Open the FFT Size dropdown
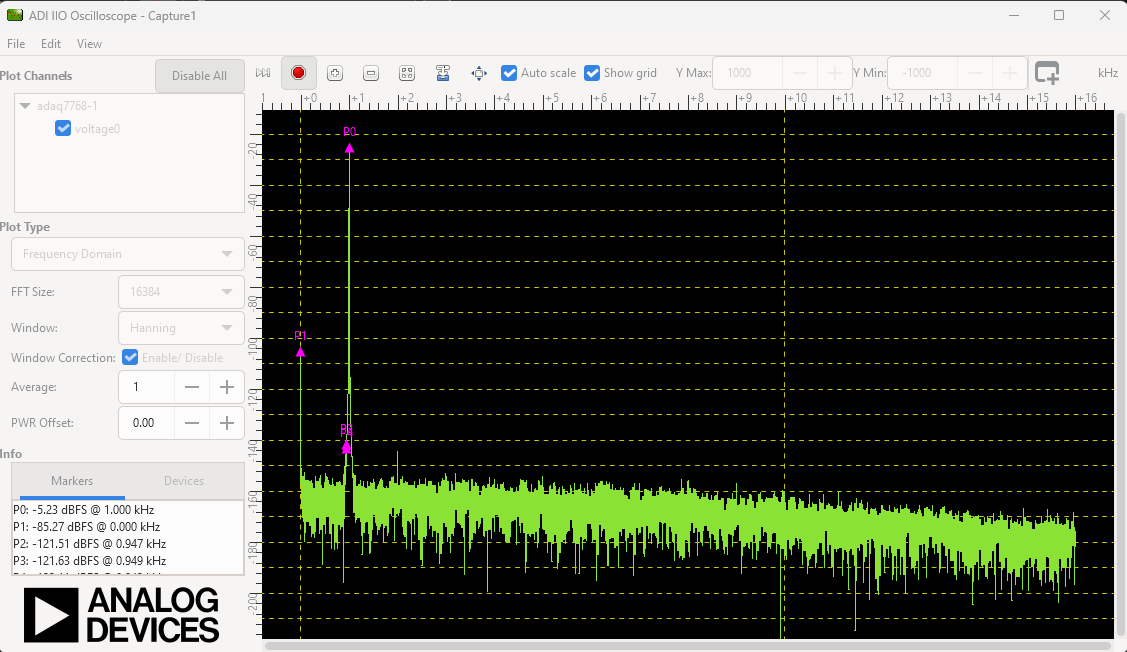The image size is (1127, 652). point(180,292)
